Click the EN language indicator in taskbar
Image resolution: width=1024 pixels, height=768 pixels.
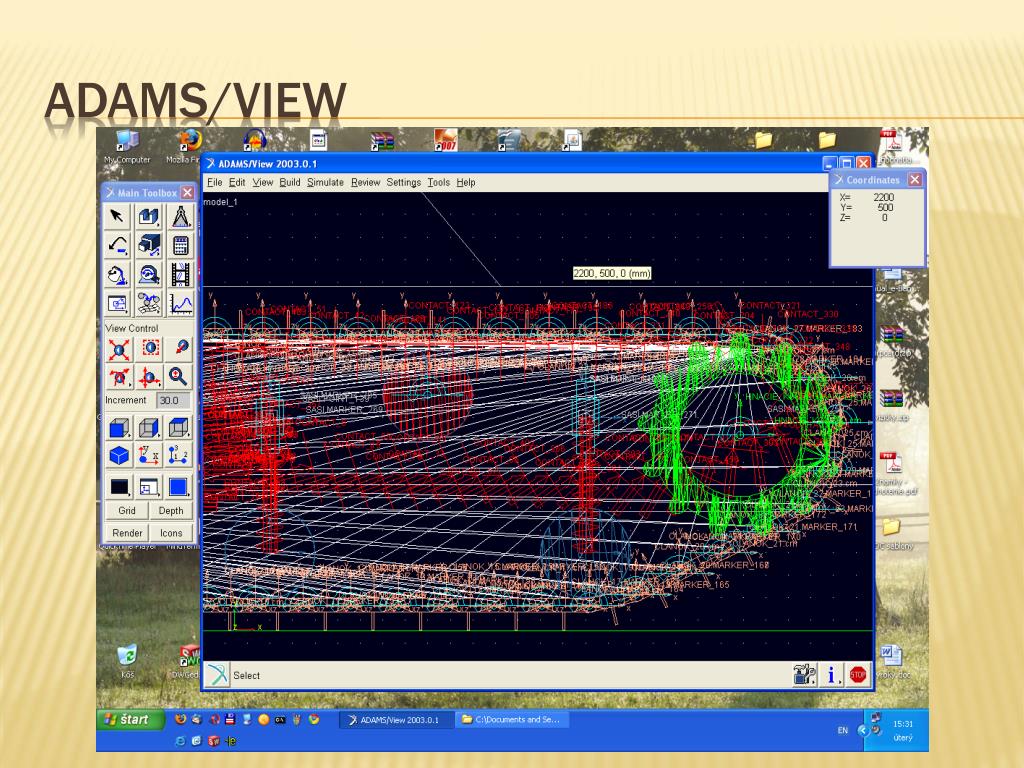click(842, 730)
